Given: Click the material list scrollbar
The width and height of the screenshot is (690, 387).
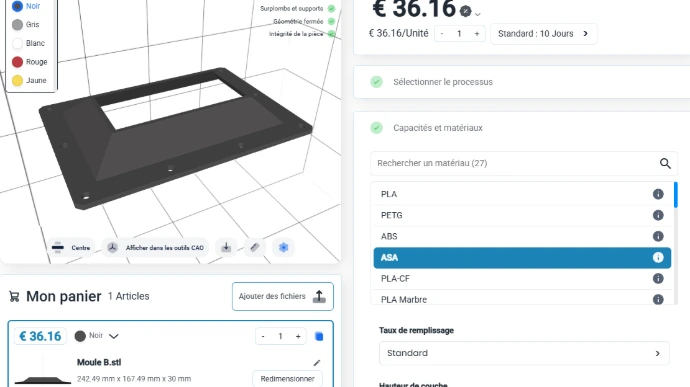Looking at the screenshot, I should coord(675,195).
